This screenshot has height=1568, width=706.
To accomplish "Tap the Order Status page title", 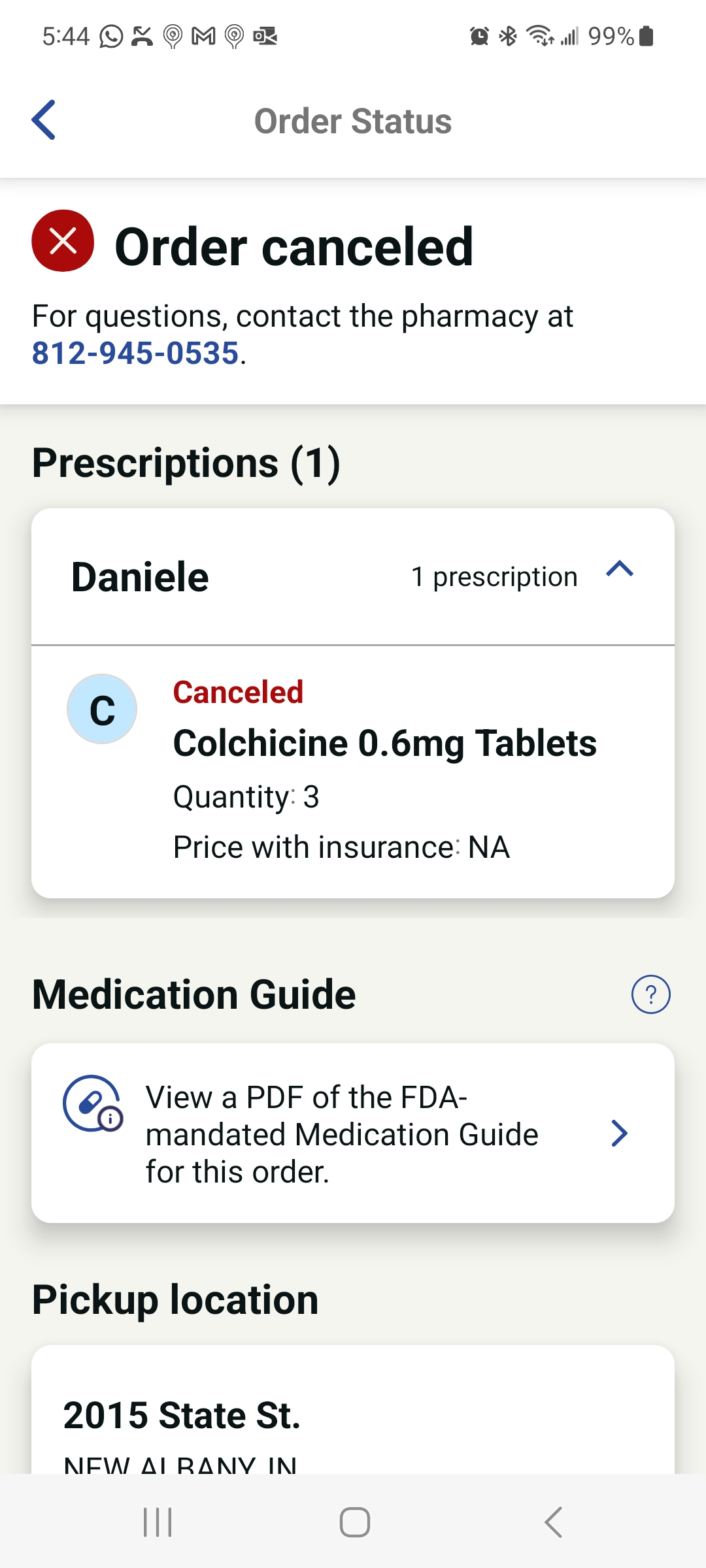I will click(x=353, y=122).
